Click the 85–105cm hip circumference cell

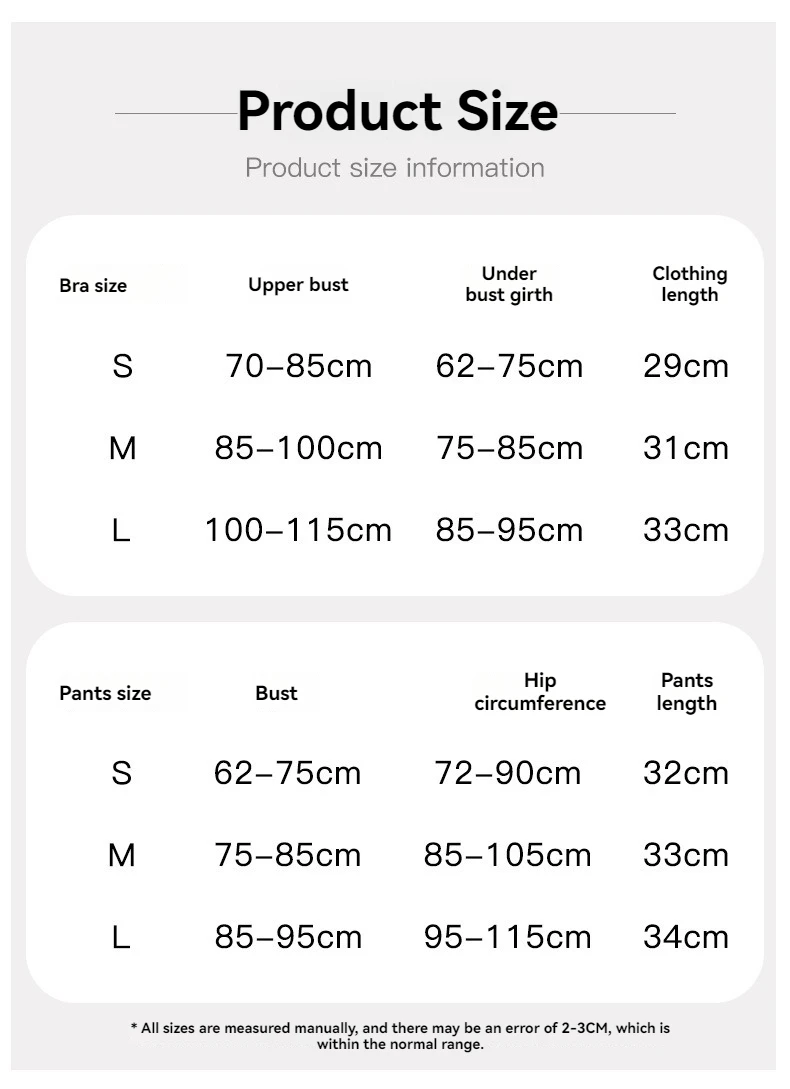click(x=508, y=855)
